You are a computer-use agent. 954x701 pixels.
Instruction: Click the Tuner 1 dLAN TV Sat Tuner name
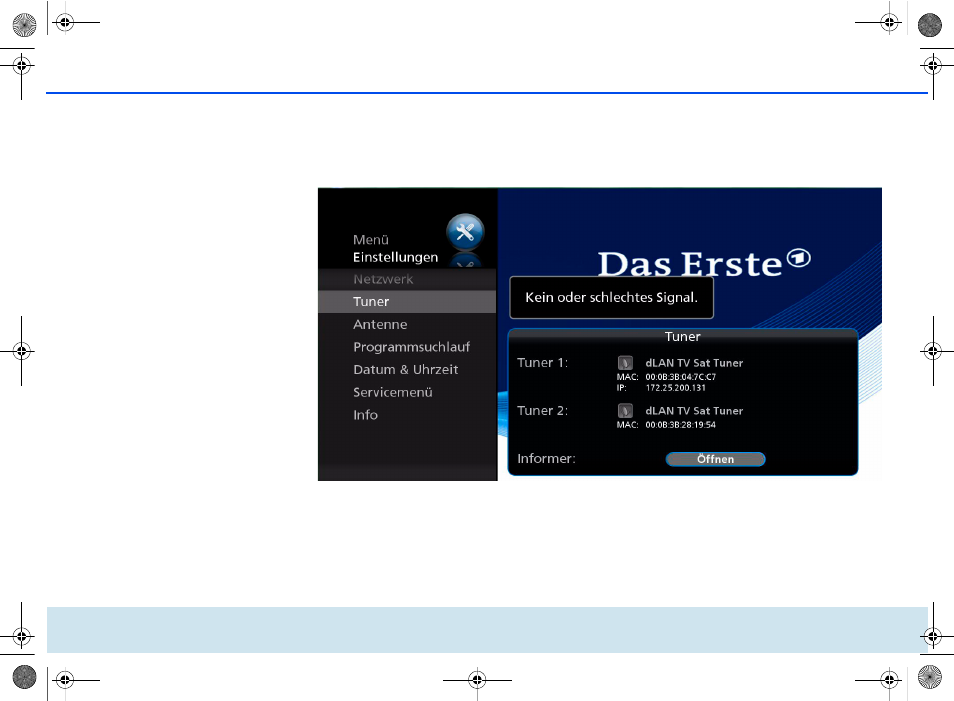694,363
